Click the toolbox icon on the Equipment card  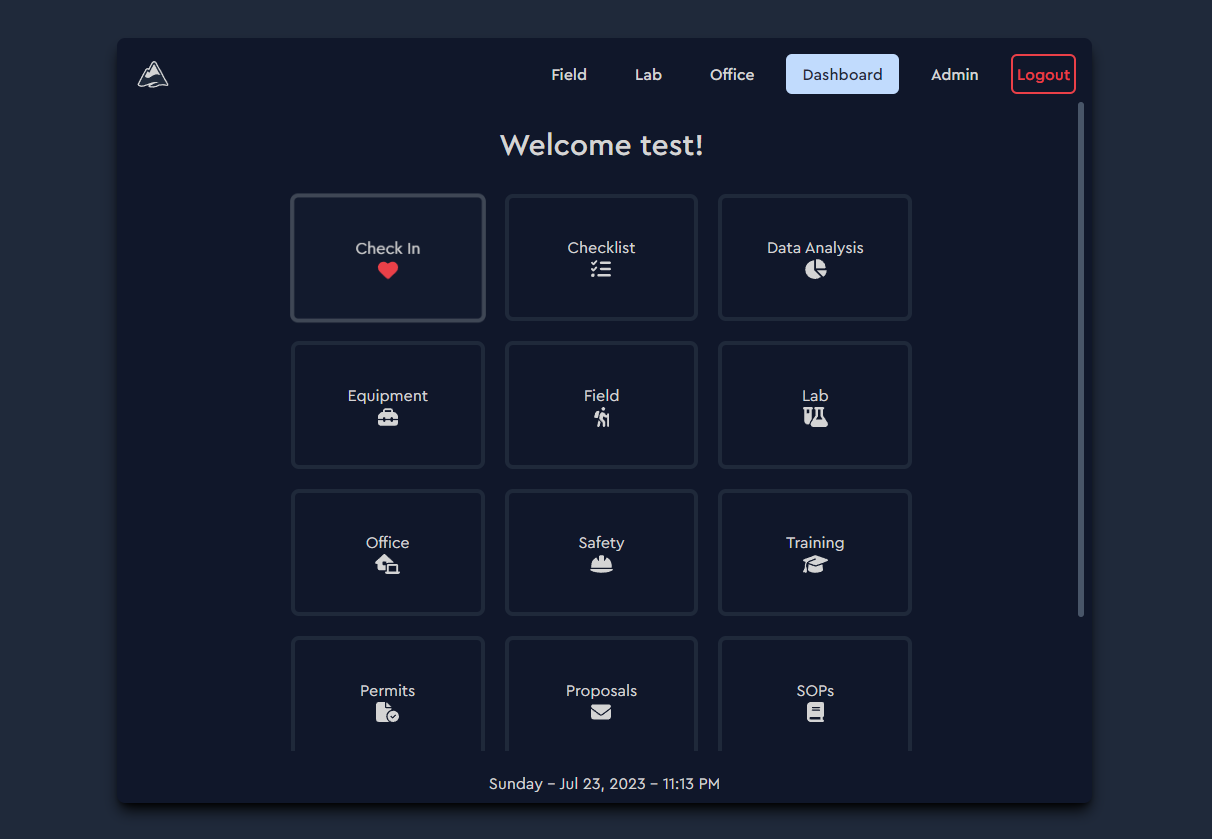click(387, 417)
